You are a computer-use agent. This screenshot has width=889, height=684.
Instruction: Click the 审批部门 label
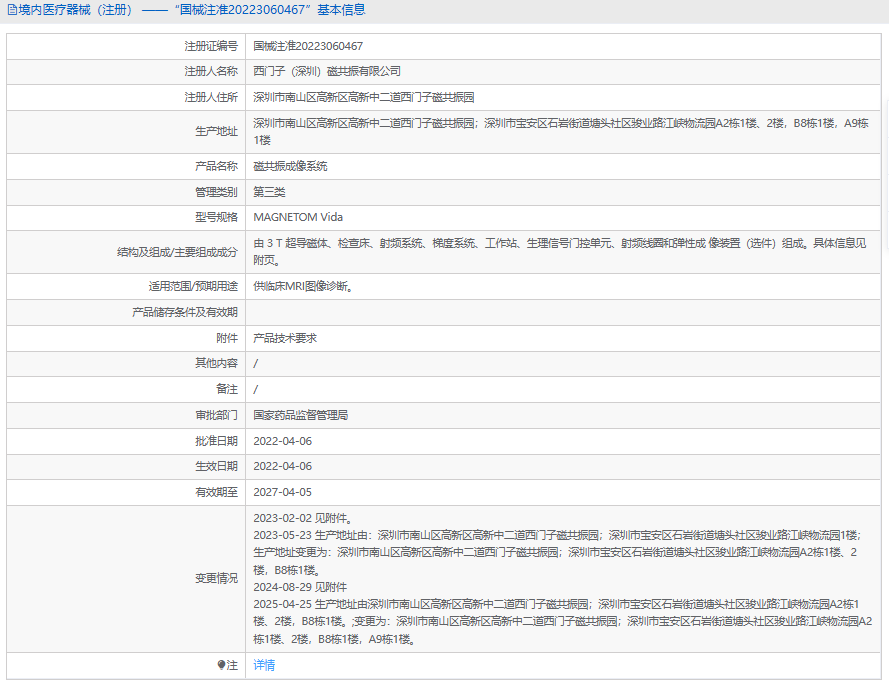pos(217,415)
